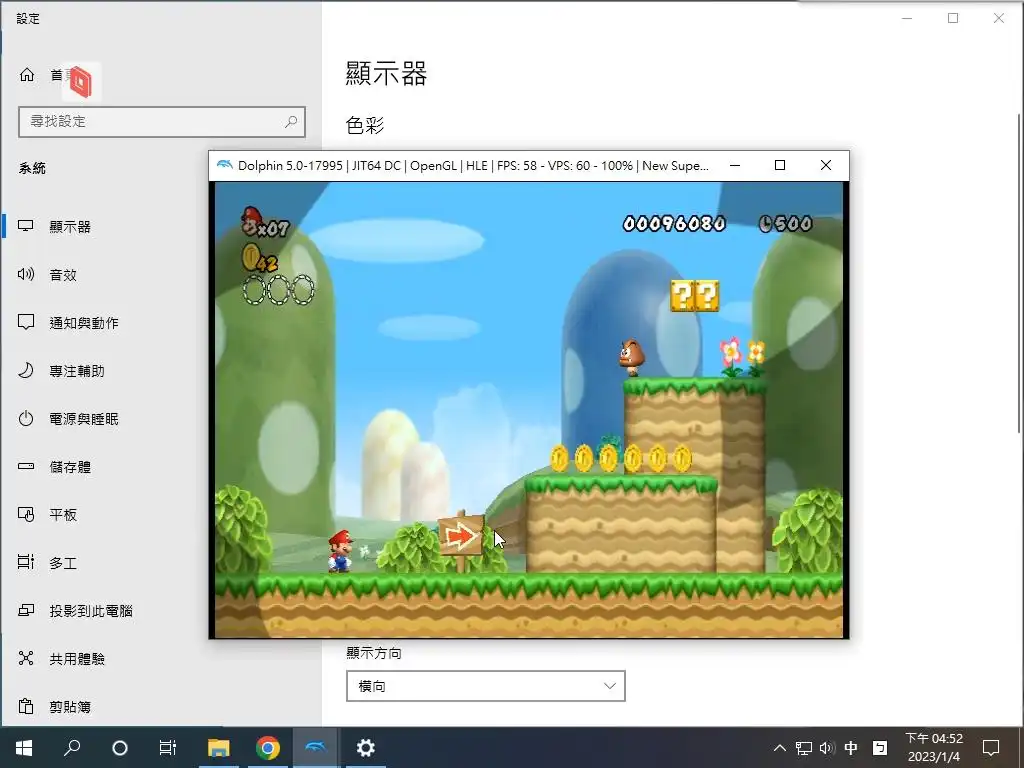
Task: Click the clipboard icon beside 剪貼簿
Action: tap(25, 706)
